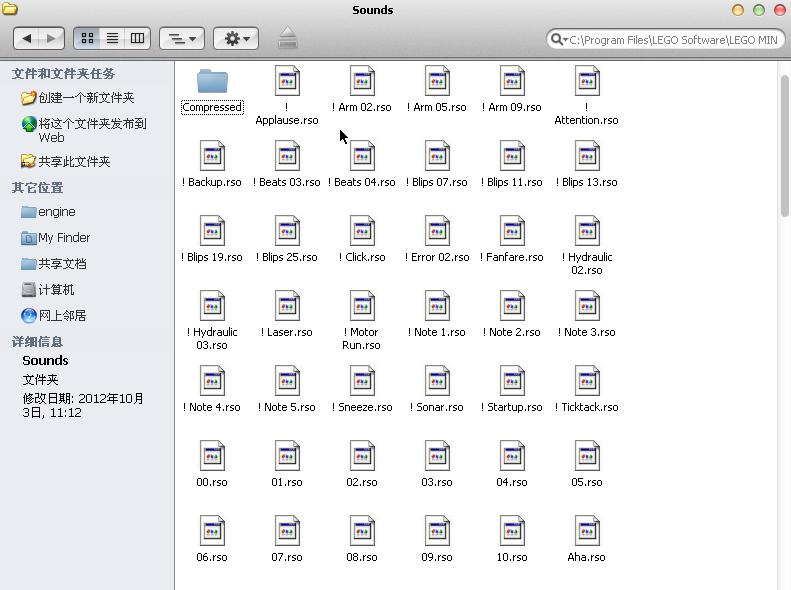791x590 pixels.
Task: Select the ! Beats 04.rso file
Action: click(x=362, y=164)
